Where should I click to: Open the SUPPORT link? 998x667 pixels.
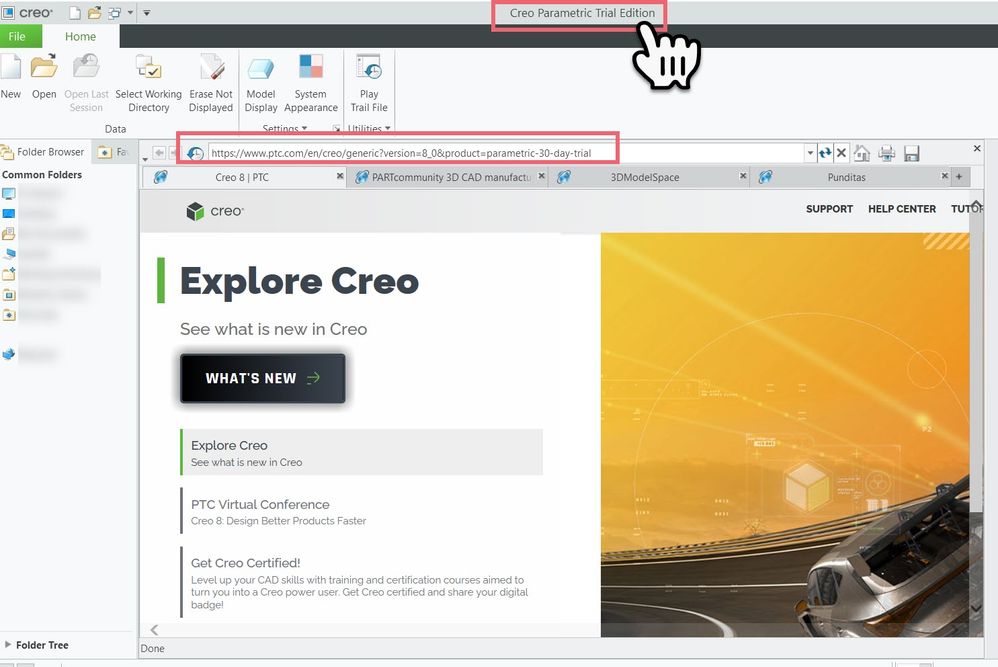pyautogui.click(x=829, y=209)
